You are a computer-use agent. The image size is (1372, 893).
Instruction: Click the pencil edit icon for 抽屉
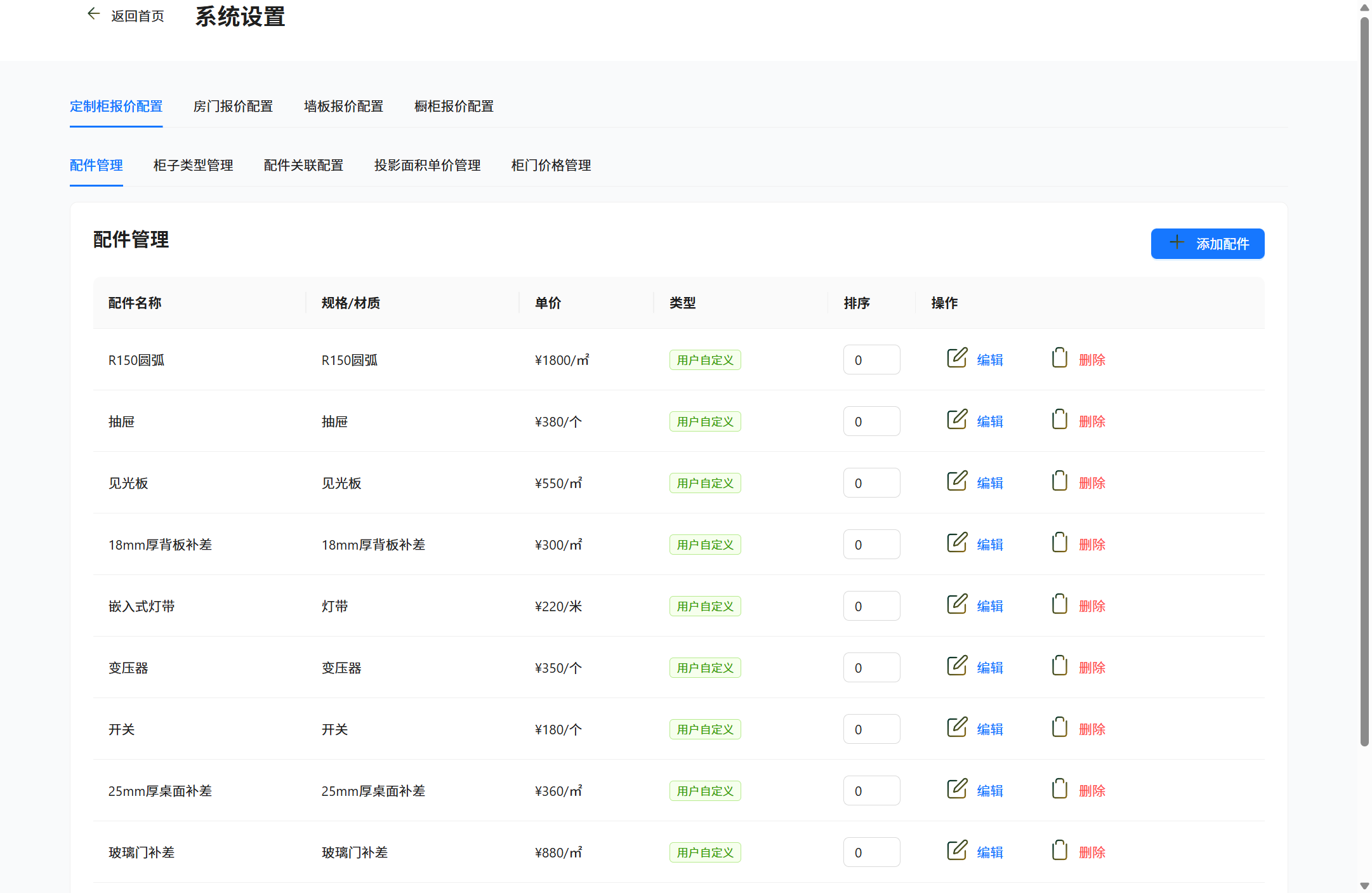(x=957, y=420)
